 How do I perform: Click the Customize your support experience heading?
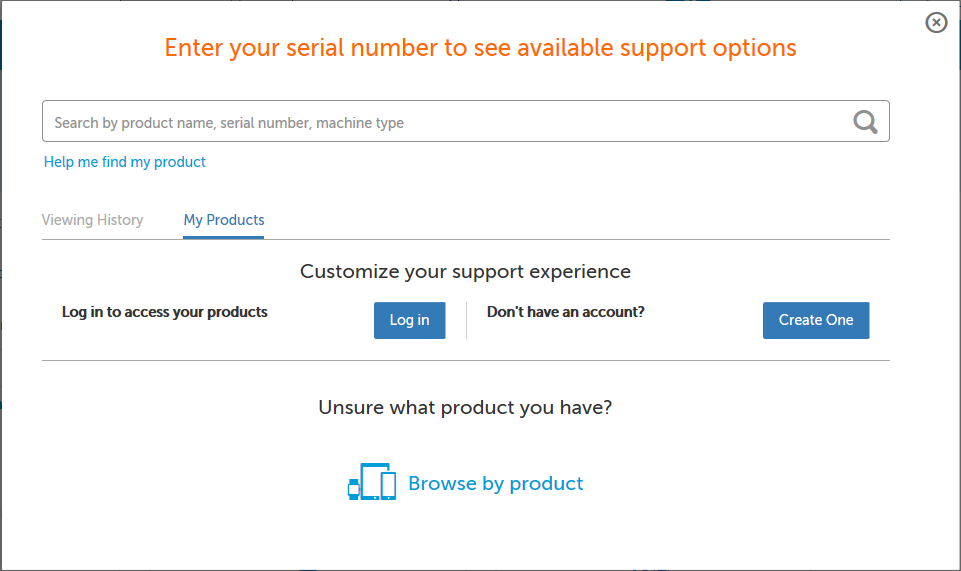tap(465, 272)
